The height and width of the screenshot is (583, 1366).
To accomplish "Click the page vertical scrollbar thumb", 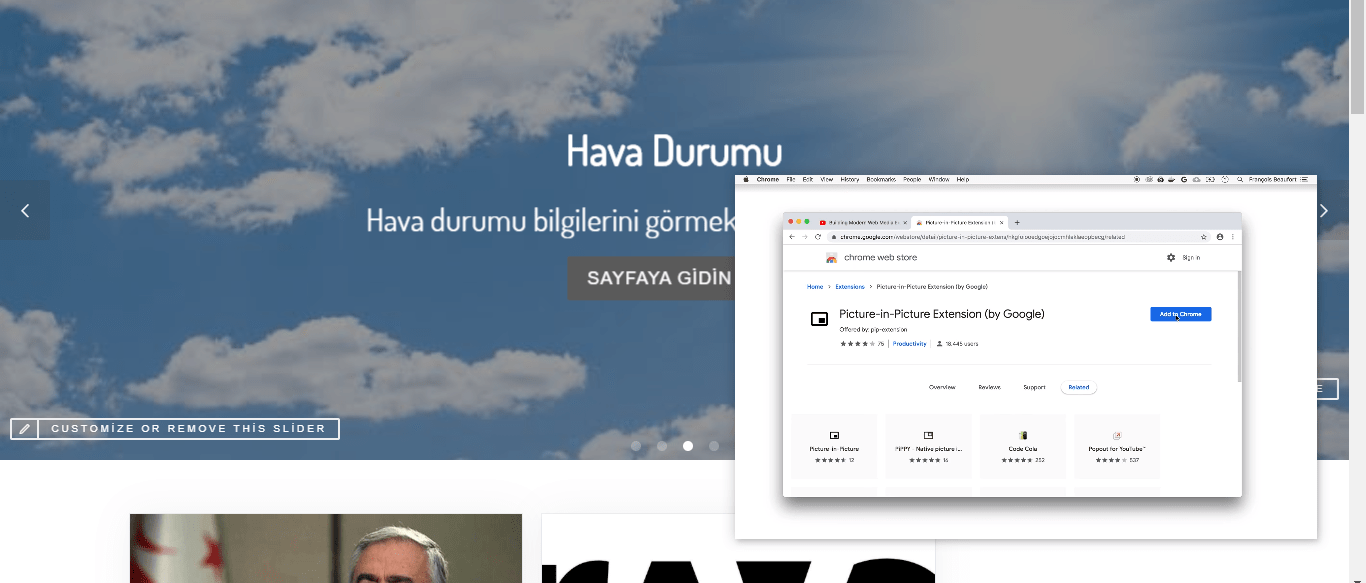I will (1357, 58).
